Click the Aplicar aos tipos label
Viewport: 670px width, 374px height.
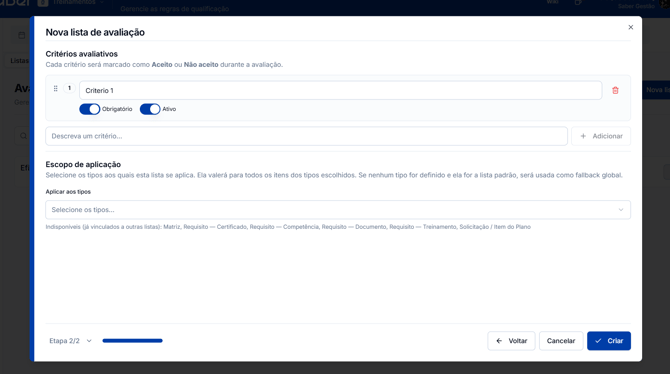[68, 192]
